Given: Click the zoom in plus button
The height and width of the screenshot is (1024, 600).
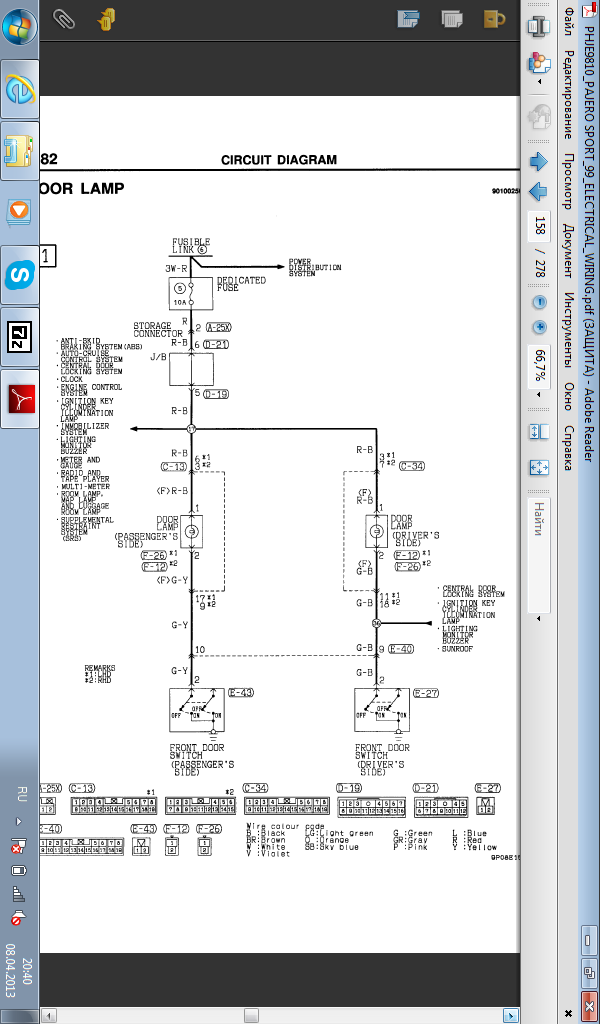Looking at the screenshot, I should coord(540,327).
